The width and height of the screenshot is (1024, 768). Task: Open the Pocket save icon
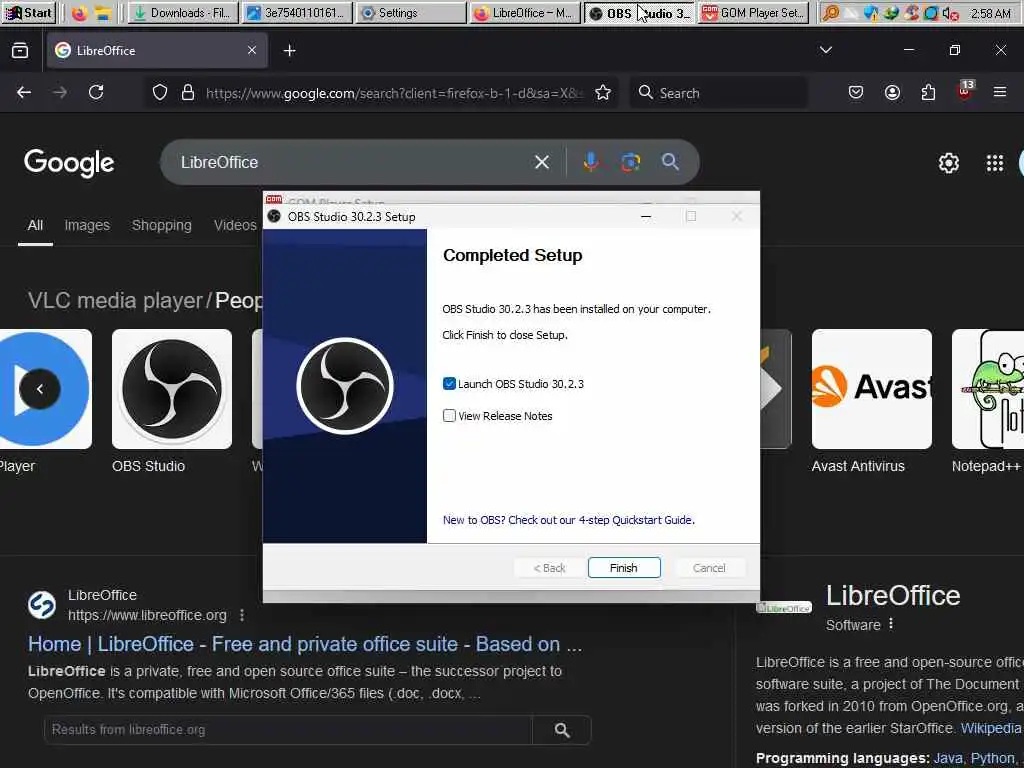click(856, 93)
